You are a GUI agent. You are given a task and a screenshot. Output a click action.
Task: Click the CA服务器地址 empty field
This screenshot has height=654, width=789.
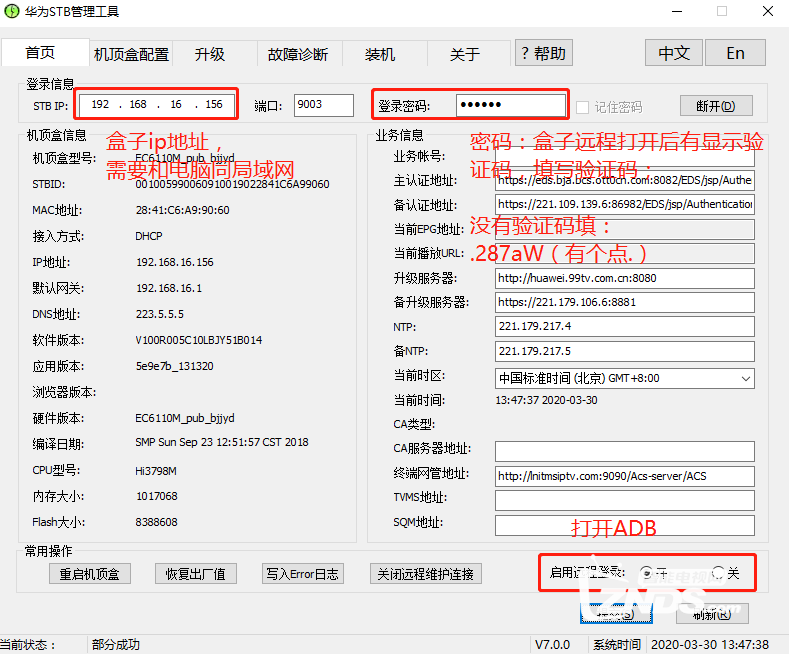624,451
